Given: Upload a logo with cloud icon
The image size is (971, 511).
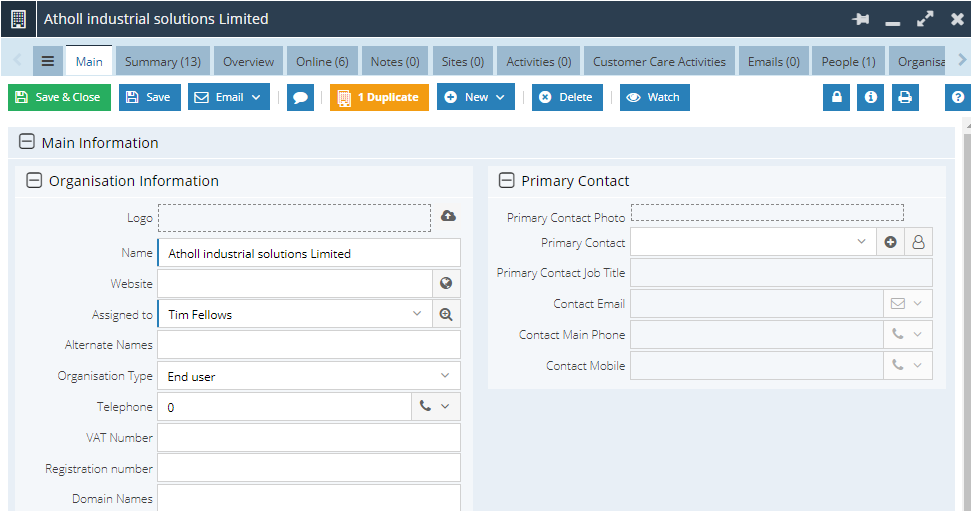Looking at the screenshot, I should click(448, 216).
